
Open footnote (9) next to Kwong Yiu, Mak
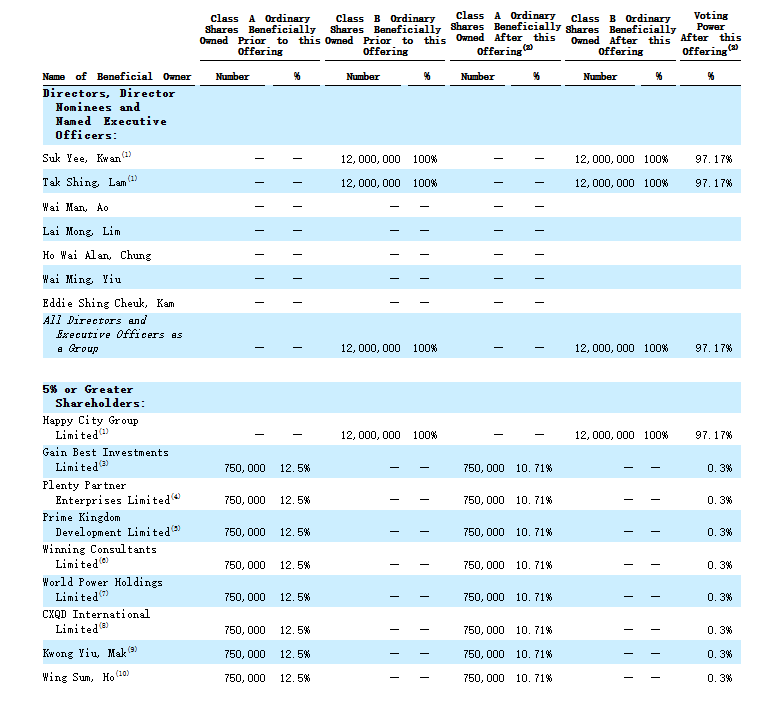click(x=132, y=650)
